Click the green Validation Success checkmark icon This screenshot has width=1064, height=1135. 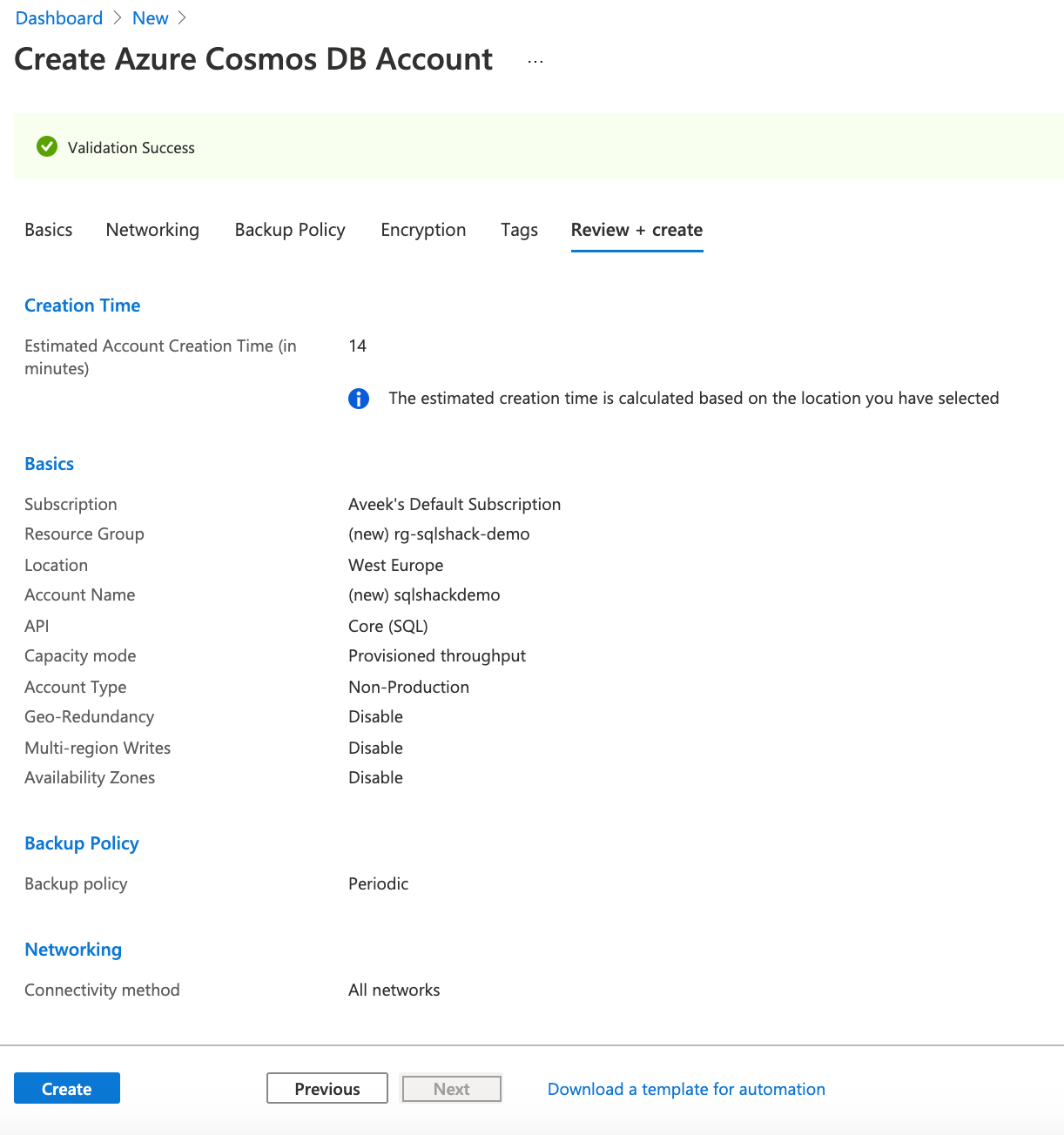pos(47,147)
